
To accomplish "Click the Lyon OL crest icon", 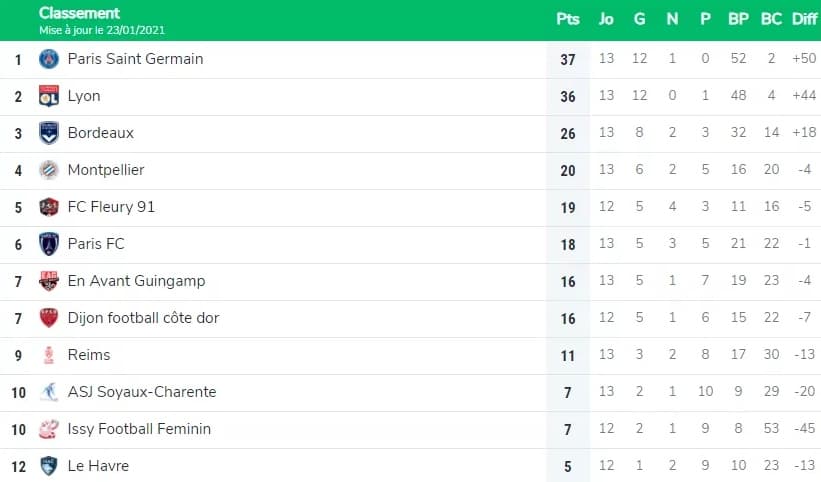I will coord(49,96).
